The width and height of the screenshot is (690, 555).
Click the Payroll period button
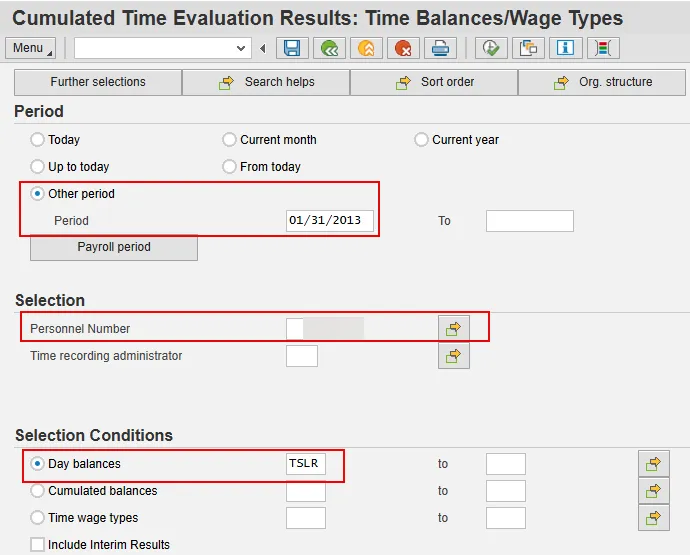[x=114, y=247]
